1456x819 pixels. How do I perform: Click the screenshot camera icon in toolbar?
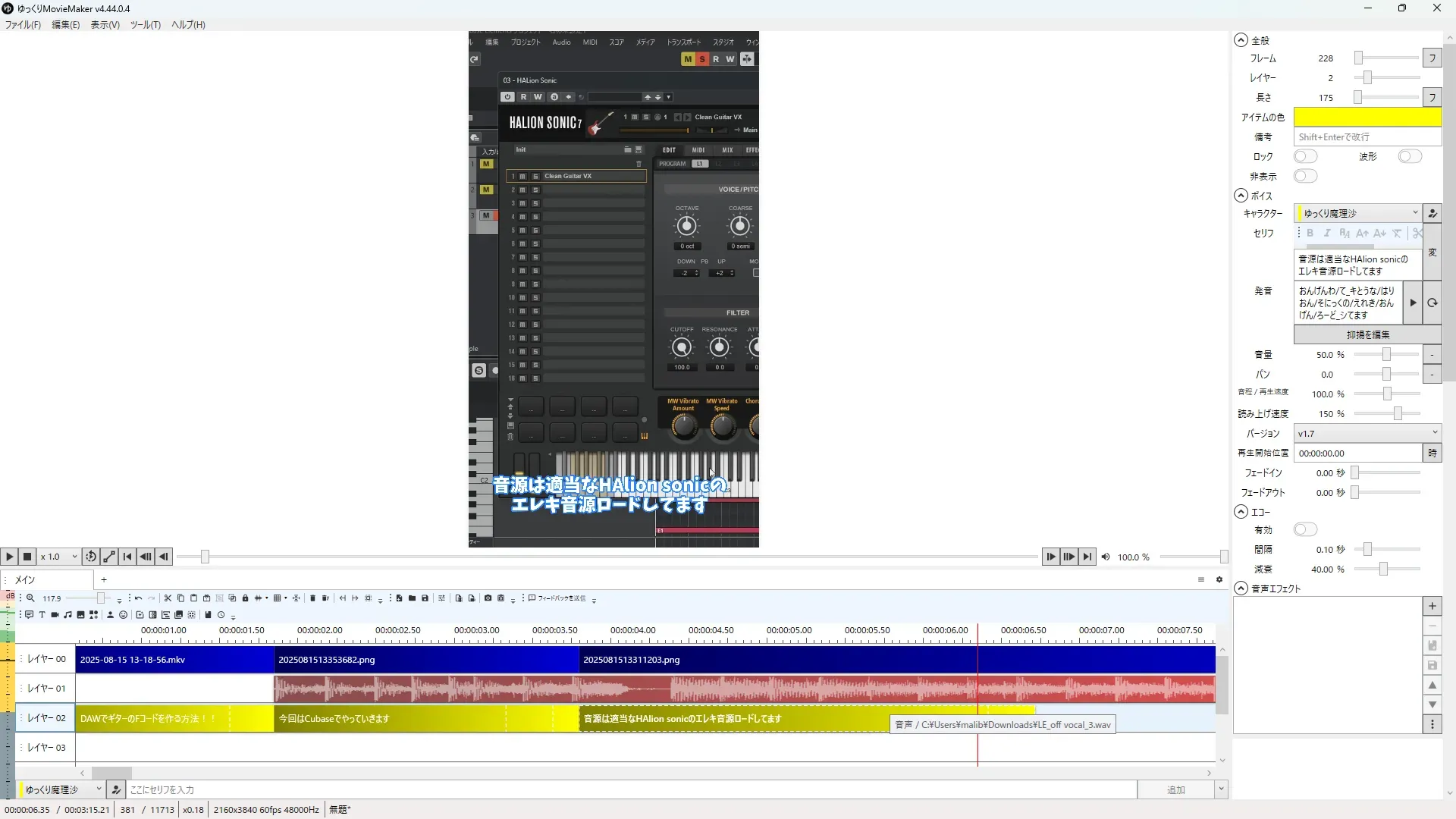point(488,598)
